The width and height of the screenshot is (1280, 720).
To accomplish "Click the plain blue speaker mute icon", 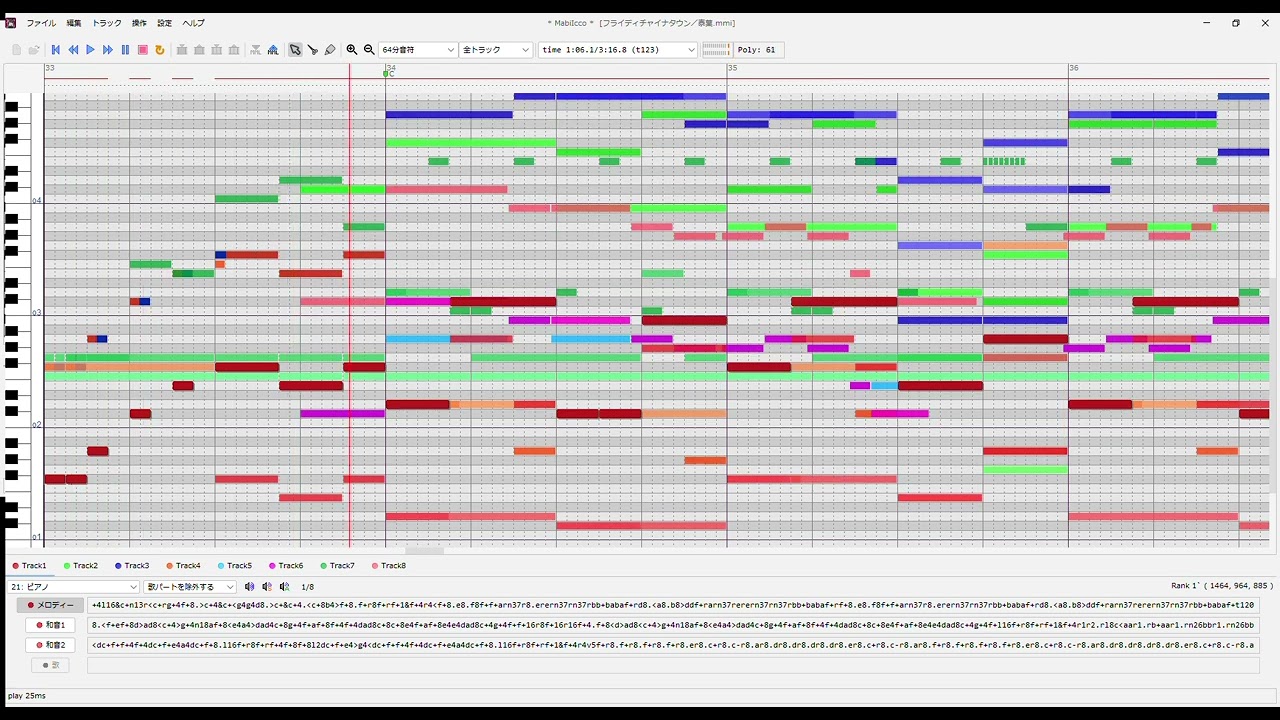I will (x=250, y=587).
